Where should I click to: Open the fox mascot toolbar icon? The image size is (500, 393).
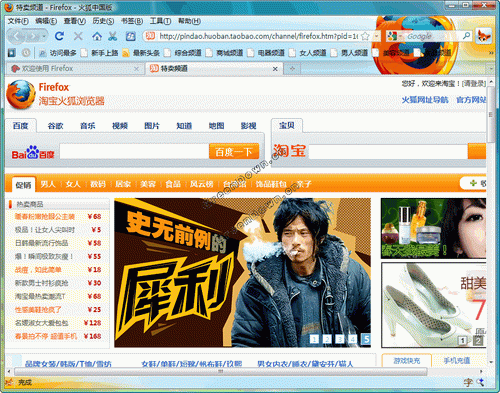point(483,36)
